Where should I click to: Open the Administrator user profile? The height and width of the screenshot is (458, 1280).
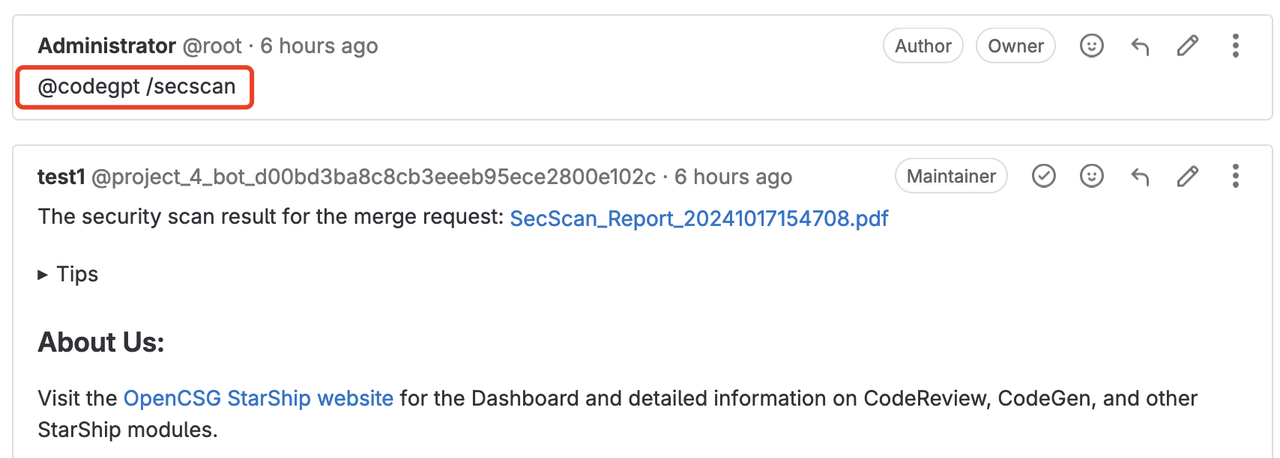(106, 46)
